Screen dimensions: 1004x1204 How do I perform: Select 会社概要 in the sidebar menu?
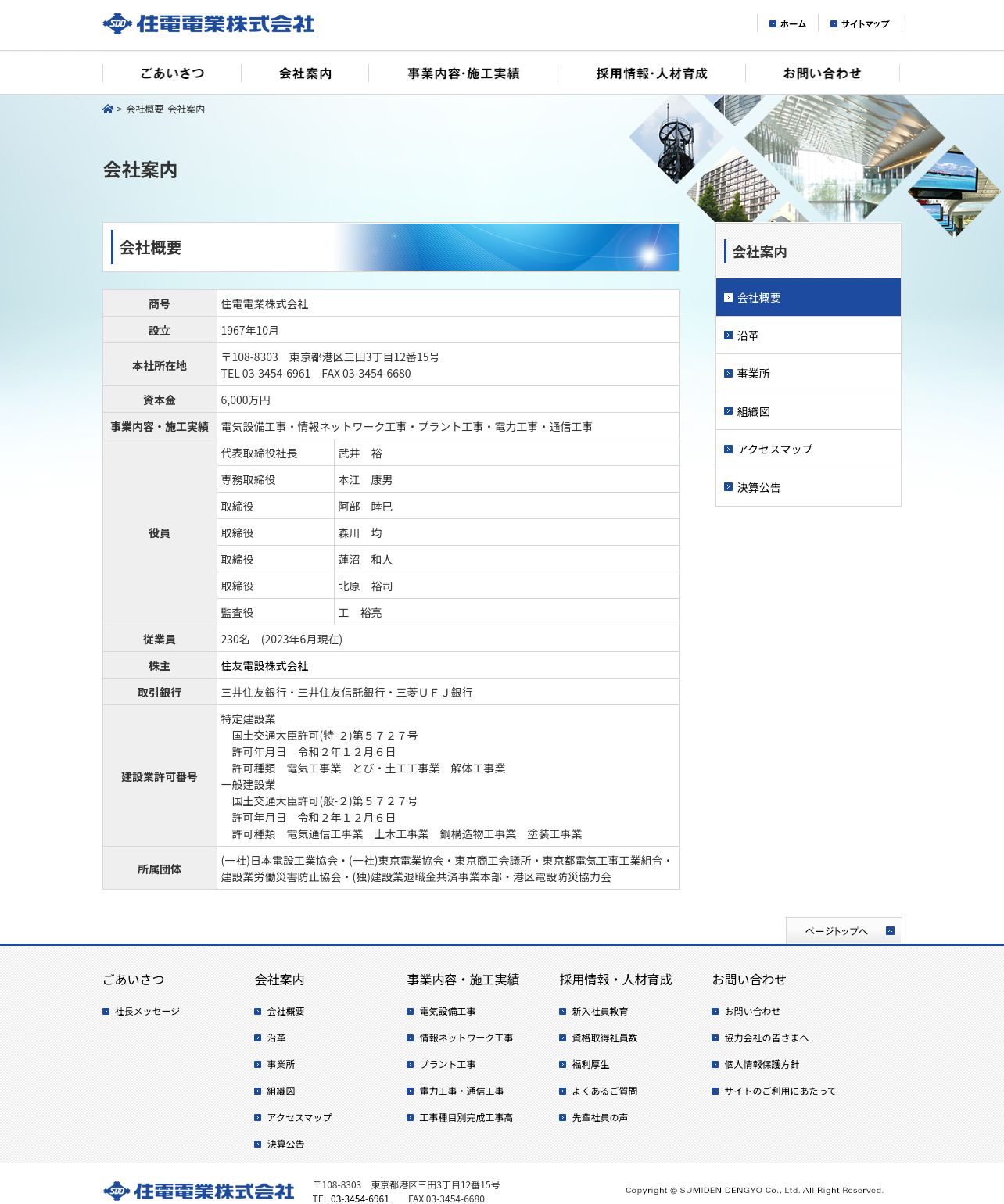(809, 297)
